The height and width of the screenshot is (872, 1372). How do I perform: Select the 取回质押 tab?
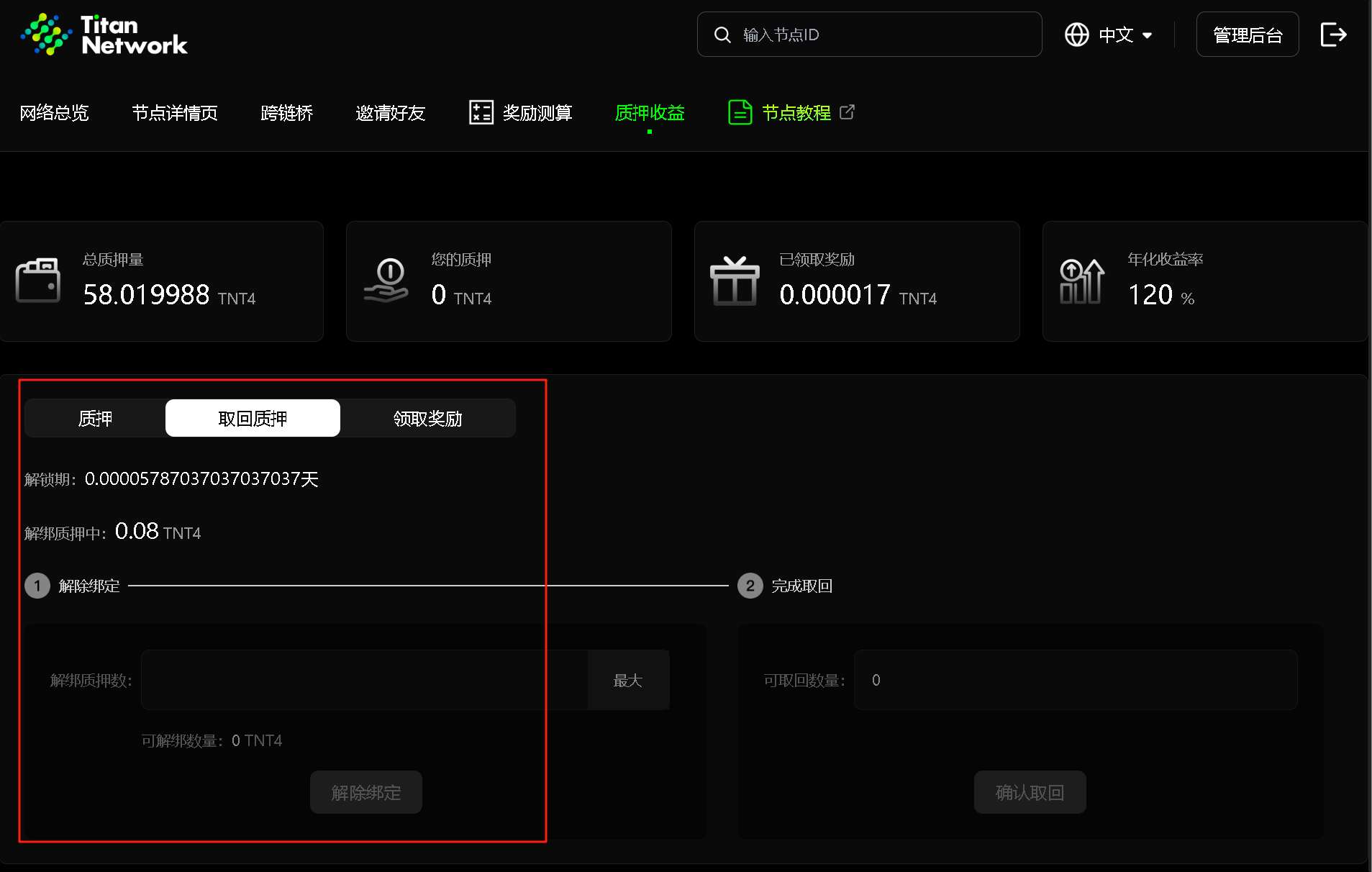coord(253,418)
